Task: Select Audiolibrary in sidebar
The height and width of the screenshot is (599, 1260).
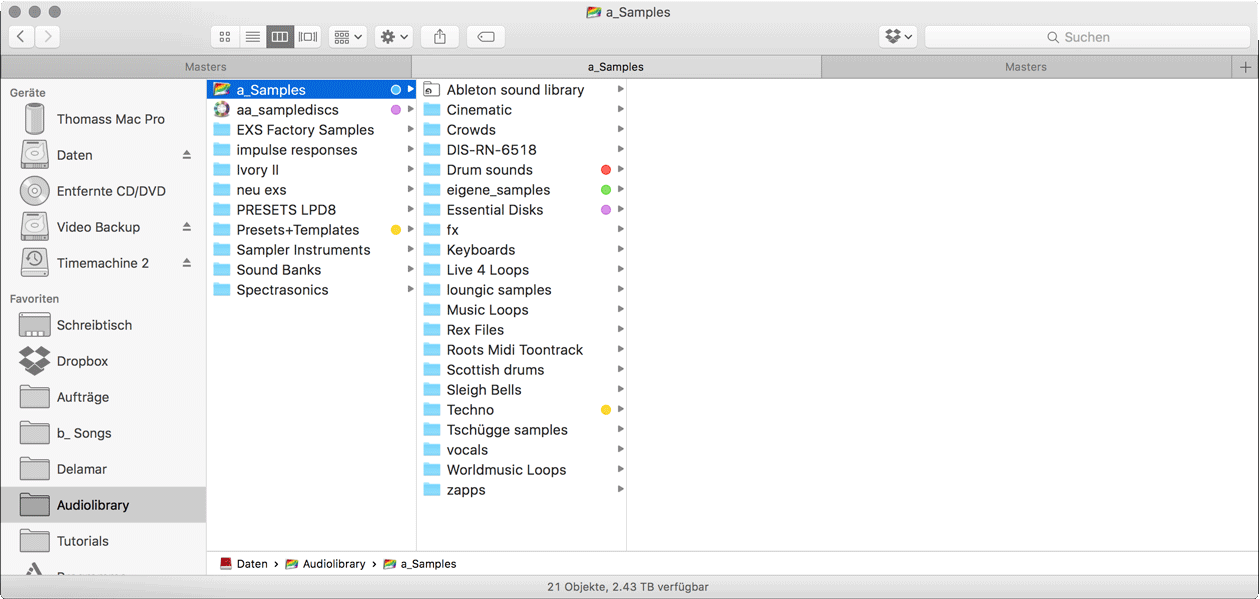Action: pos(103,505)
